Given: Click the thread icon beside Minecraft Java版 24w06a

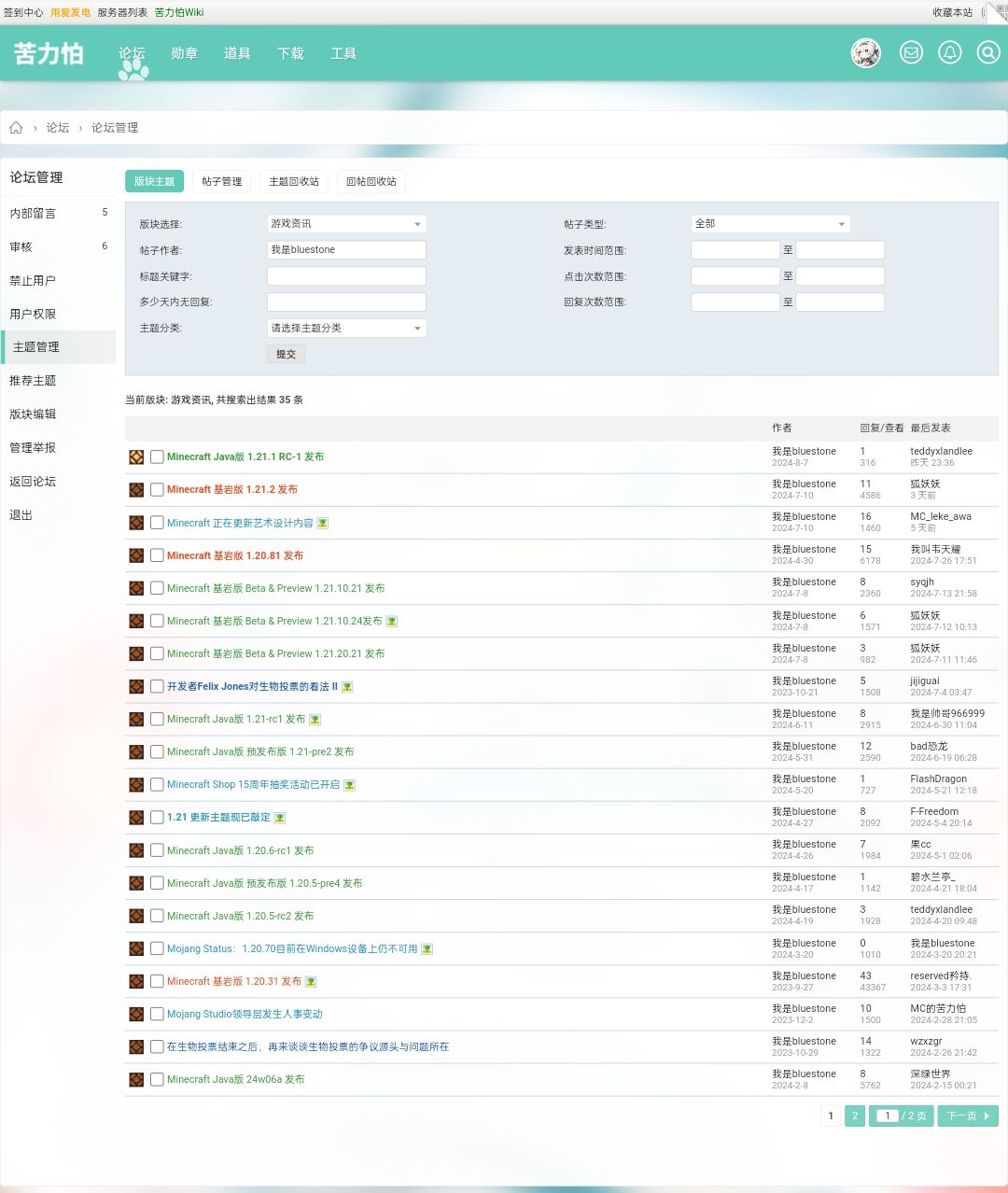Looking at the screenshot, I should coord(136,1080).
